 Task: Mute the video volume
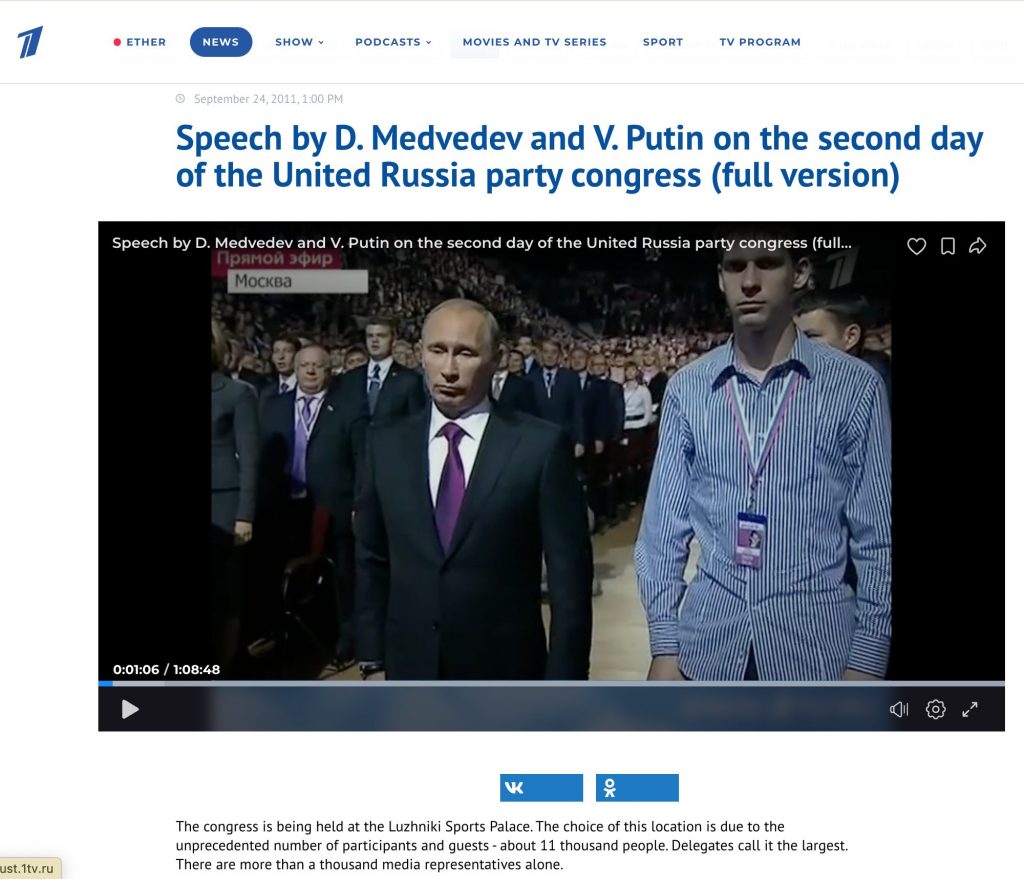[x=899, y=709]
